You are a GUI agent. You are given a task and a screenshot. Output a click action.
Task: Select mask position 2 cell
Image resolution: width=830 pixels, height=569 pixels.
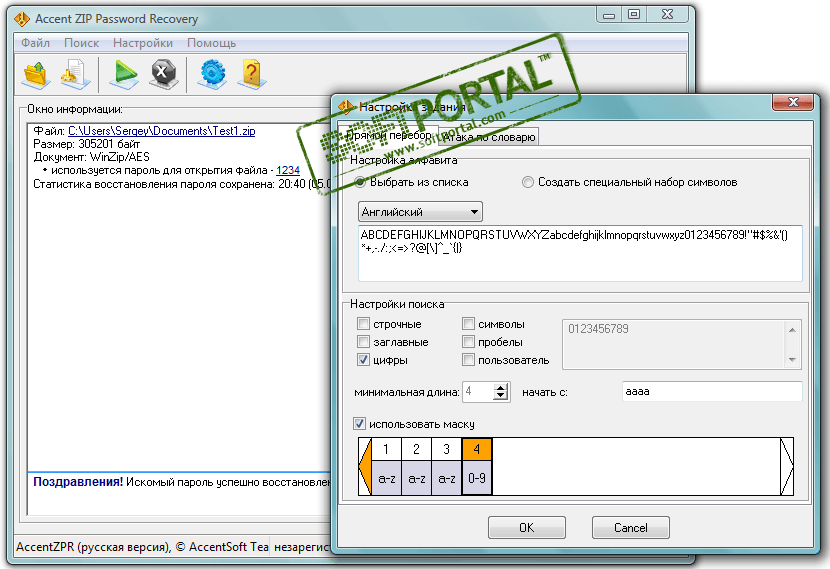click(417, 449)
